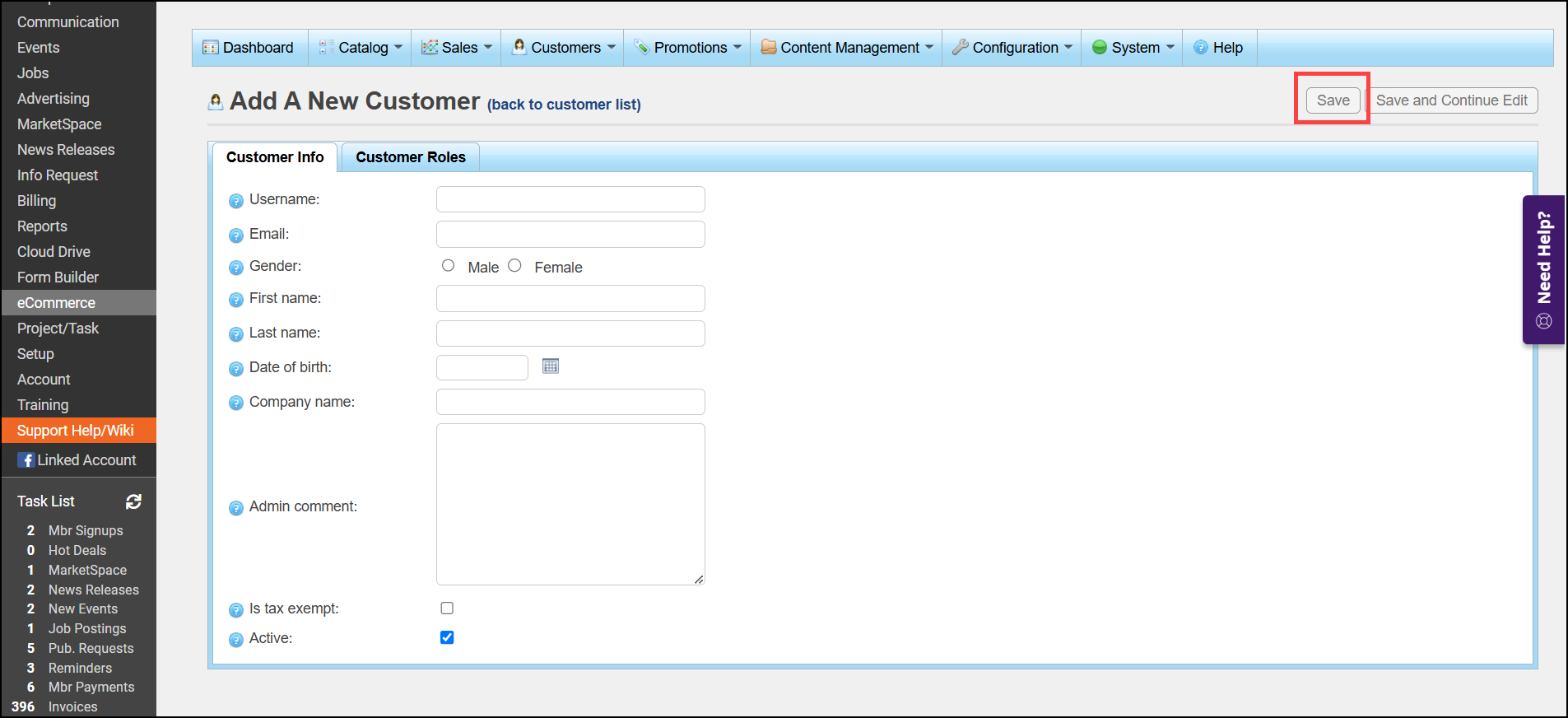The width and height of the screenshot is (1568, 718).
Task: Open Invoices in the Task List
Action: coord(72,706)
